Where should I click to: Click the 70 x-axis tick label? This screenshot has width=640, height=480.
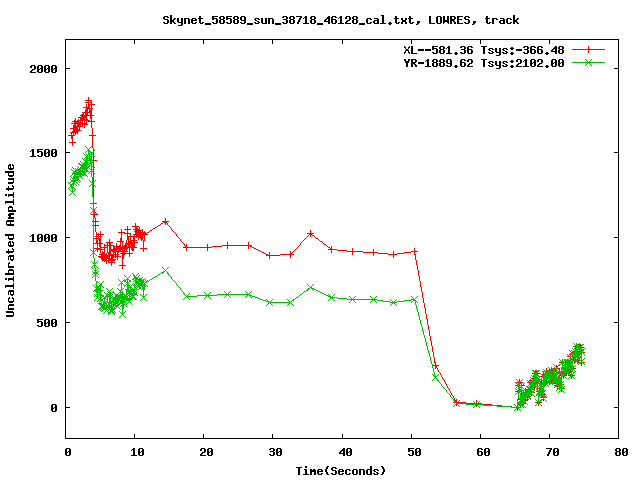[552, 452]
